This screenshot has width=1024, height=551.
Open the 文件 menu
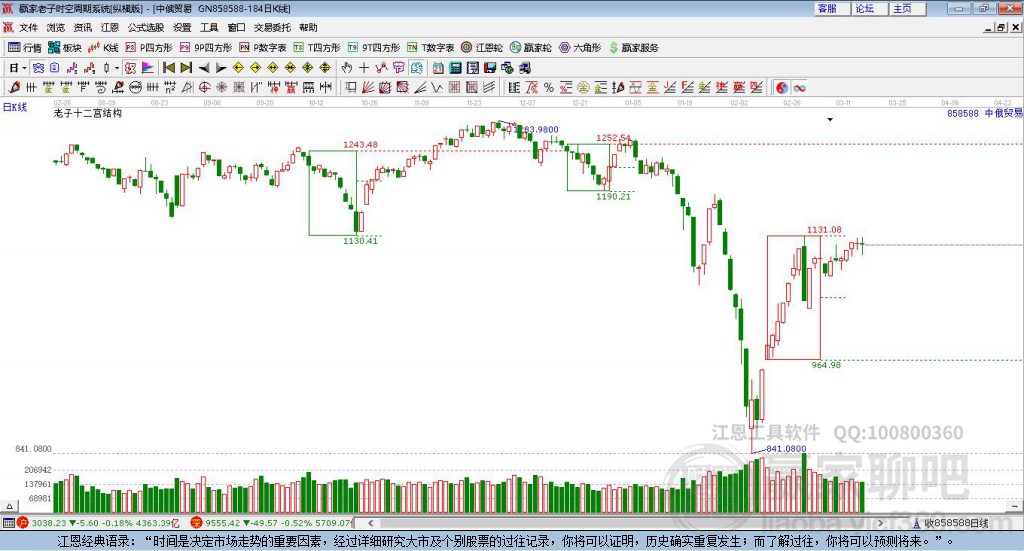click(28, 27)
